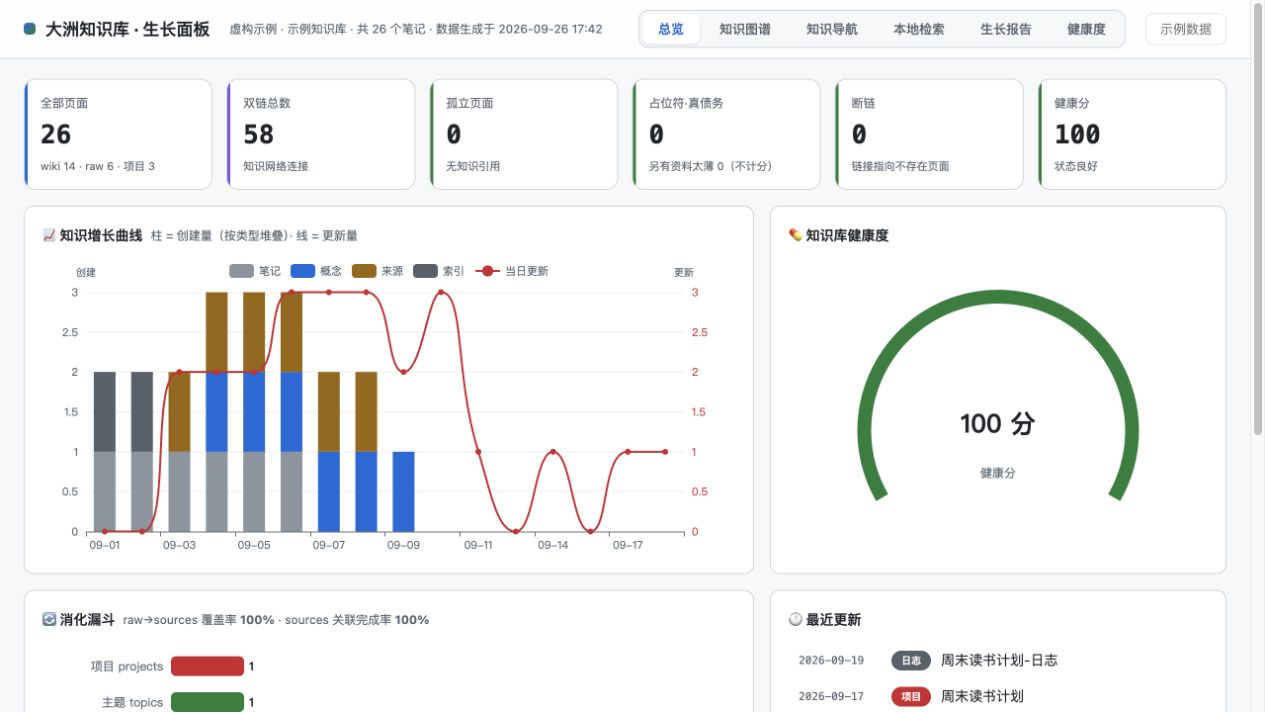Click the 09-01 stacked bar
The width and height of the screenshot is (1265, 712).
click(104, 452)
